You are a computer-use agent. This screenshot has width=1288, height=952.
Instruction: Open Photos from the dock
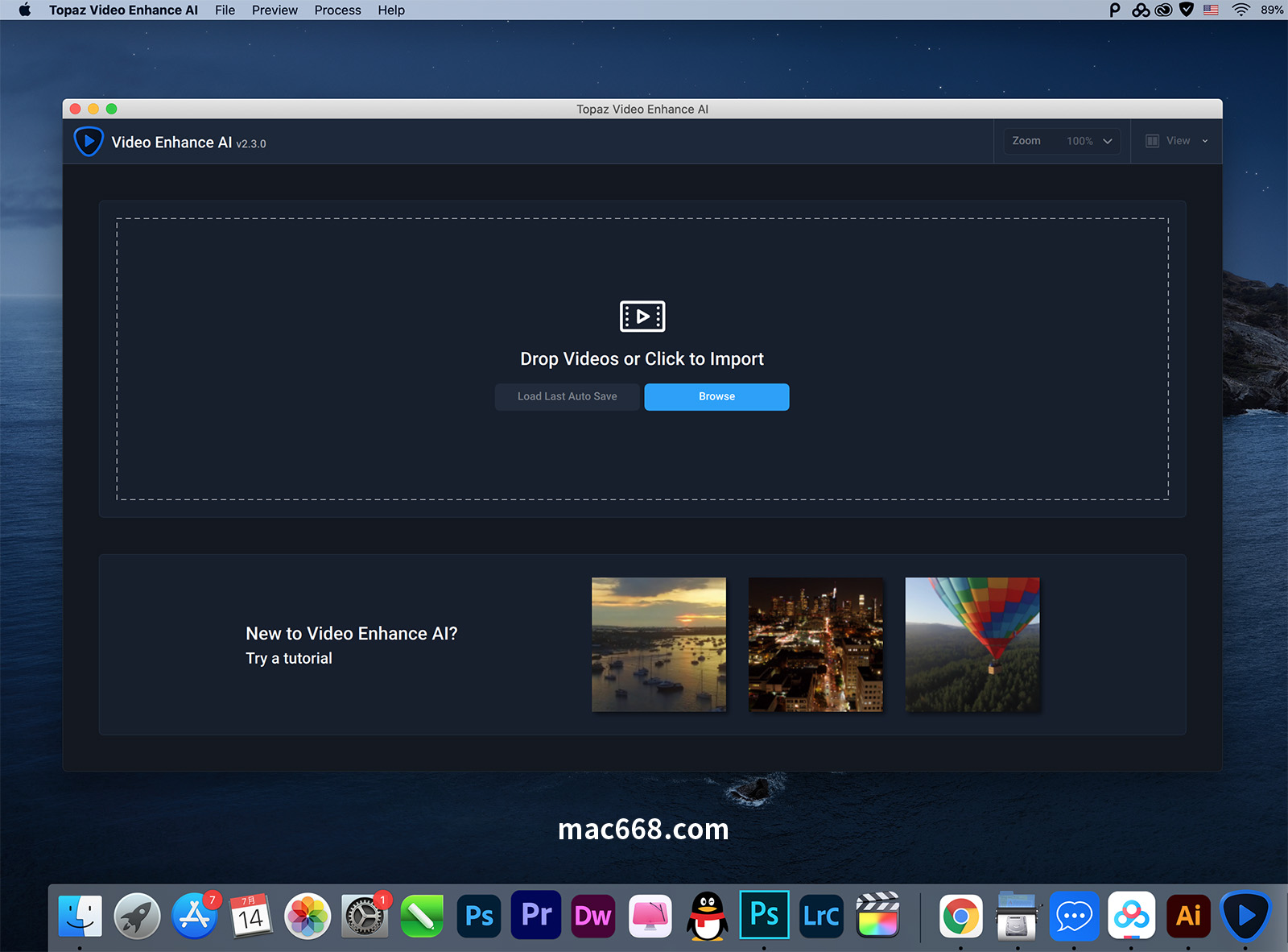coord(308,916)
